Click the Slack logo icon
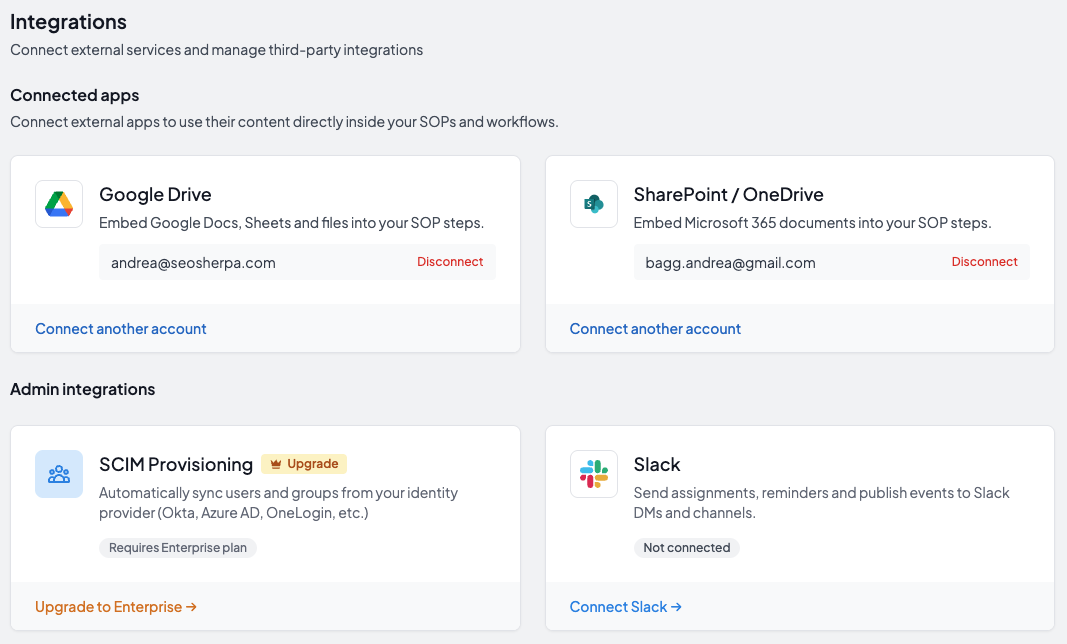1067x644 pixels. point(594,474)
